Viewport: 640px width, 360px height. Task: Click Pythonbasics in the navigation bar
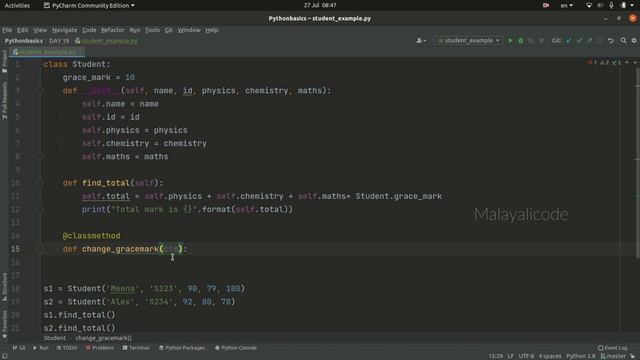pyautogui.click(x=24, y=41)
